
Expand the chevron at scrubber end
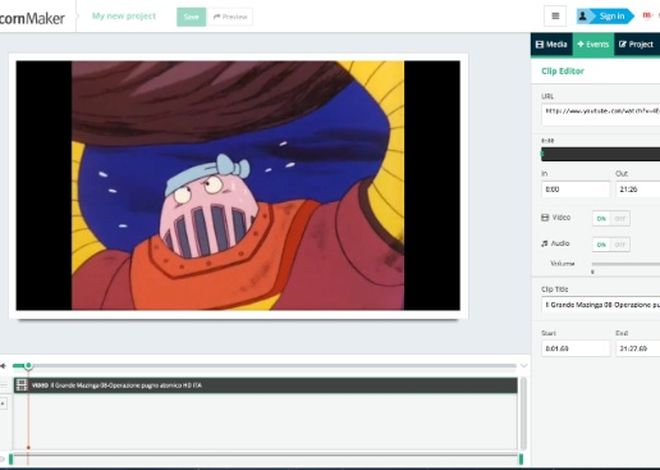[x=524, y=366]
